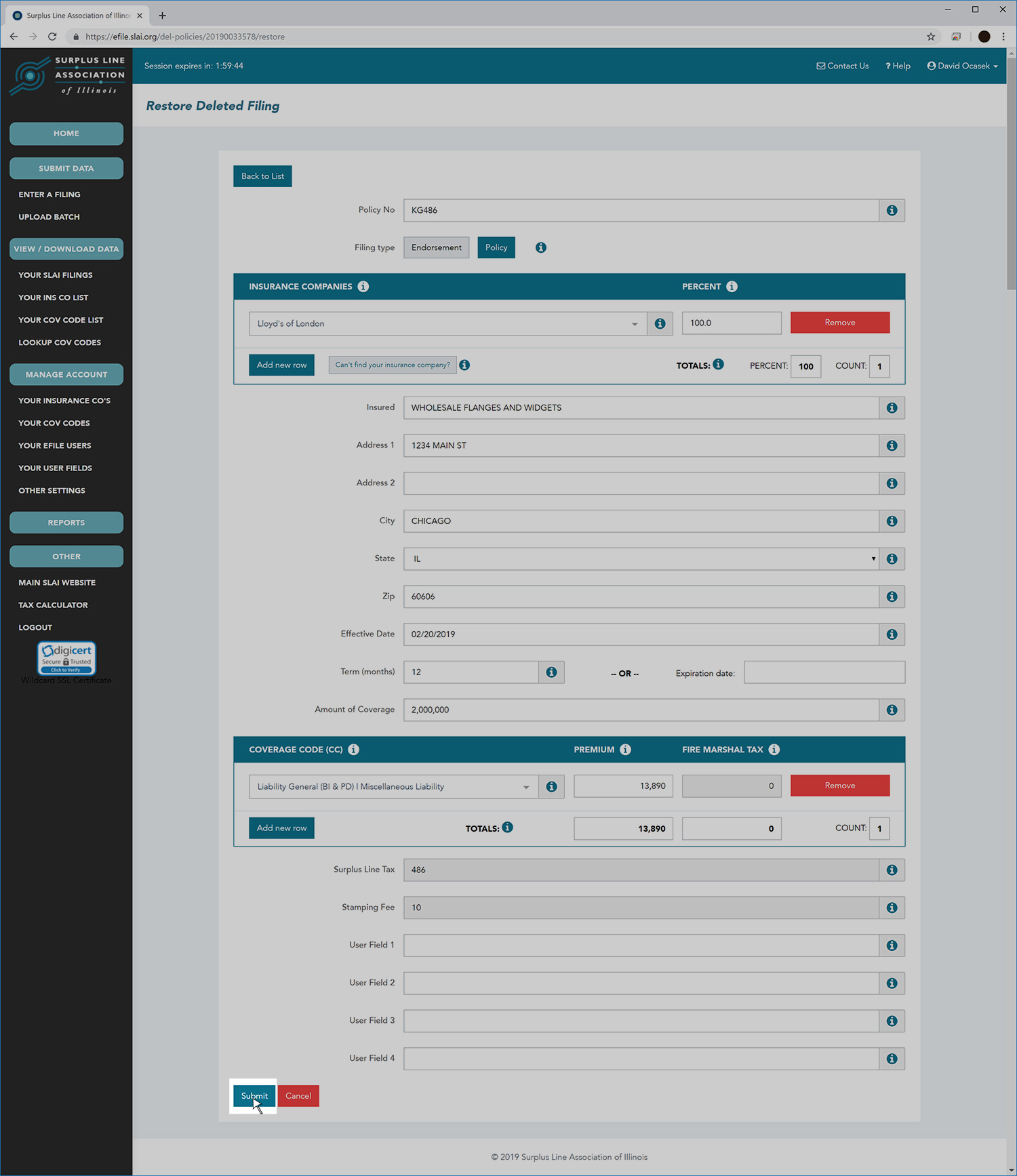Click into the Expiration date field
Viewport: 1017px width, 1176px height.
[824, 672]
